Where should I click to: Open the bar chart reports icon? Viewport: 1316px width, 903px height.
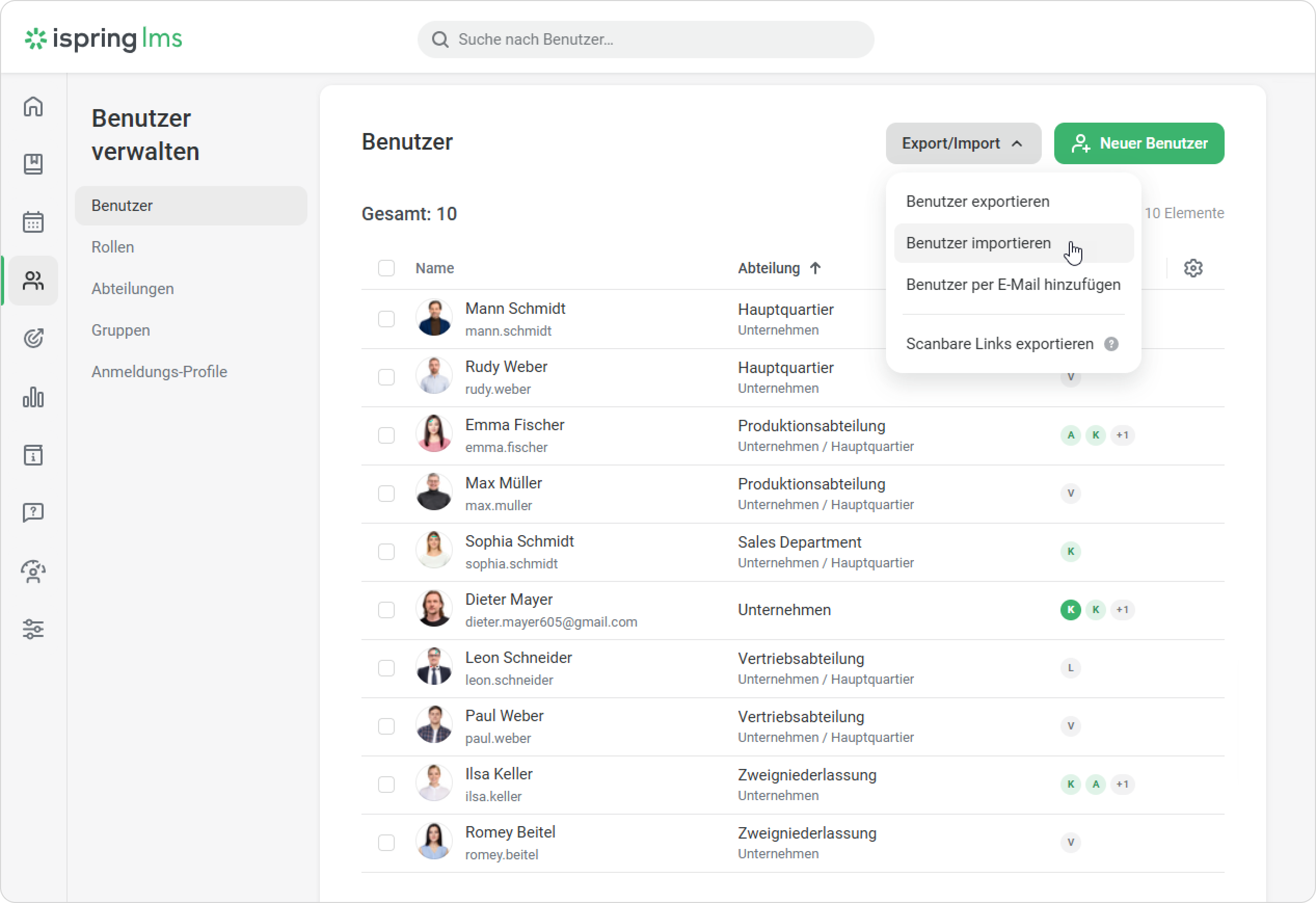point(33,397)
